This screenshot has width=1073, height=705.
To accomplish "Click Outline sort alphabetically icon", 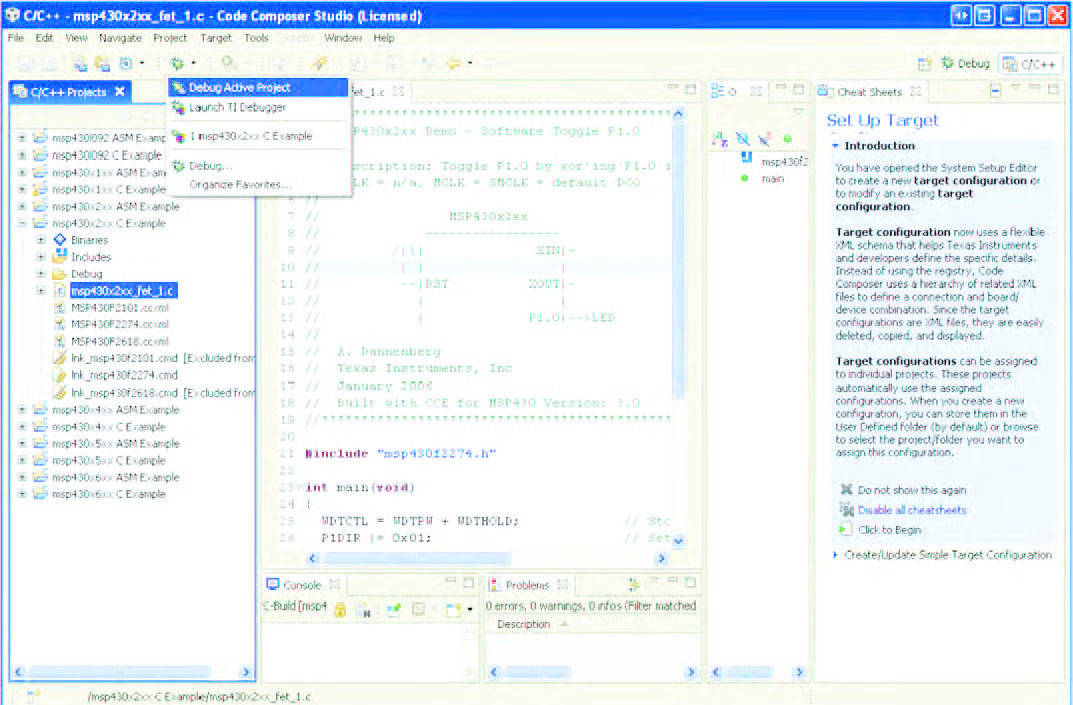I will point(719,139).
